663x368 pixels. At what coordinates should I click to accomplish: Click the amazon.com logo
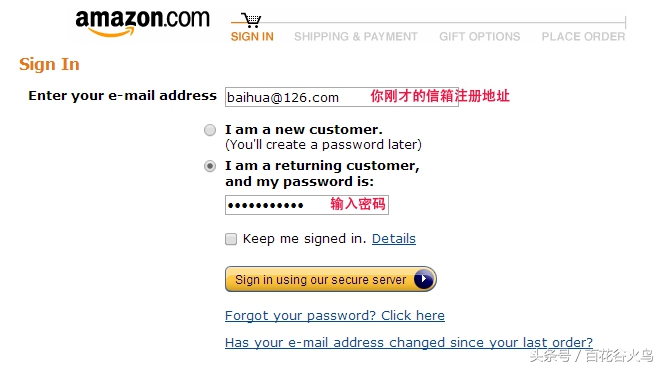(x=142, y=23)
